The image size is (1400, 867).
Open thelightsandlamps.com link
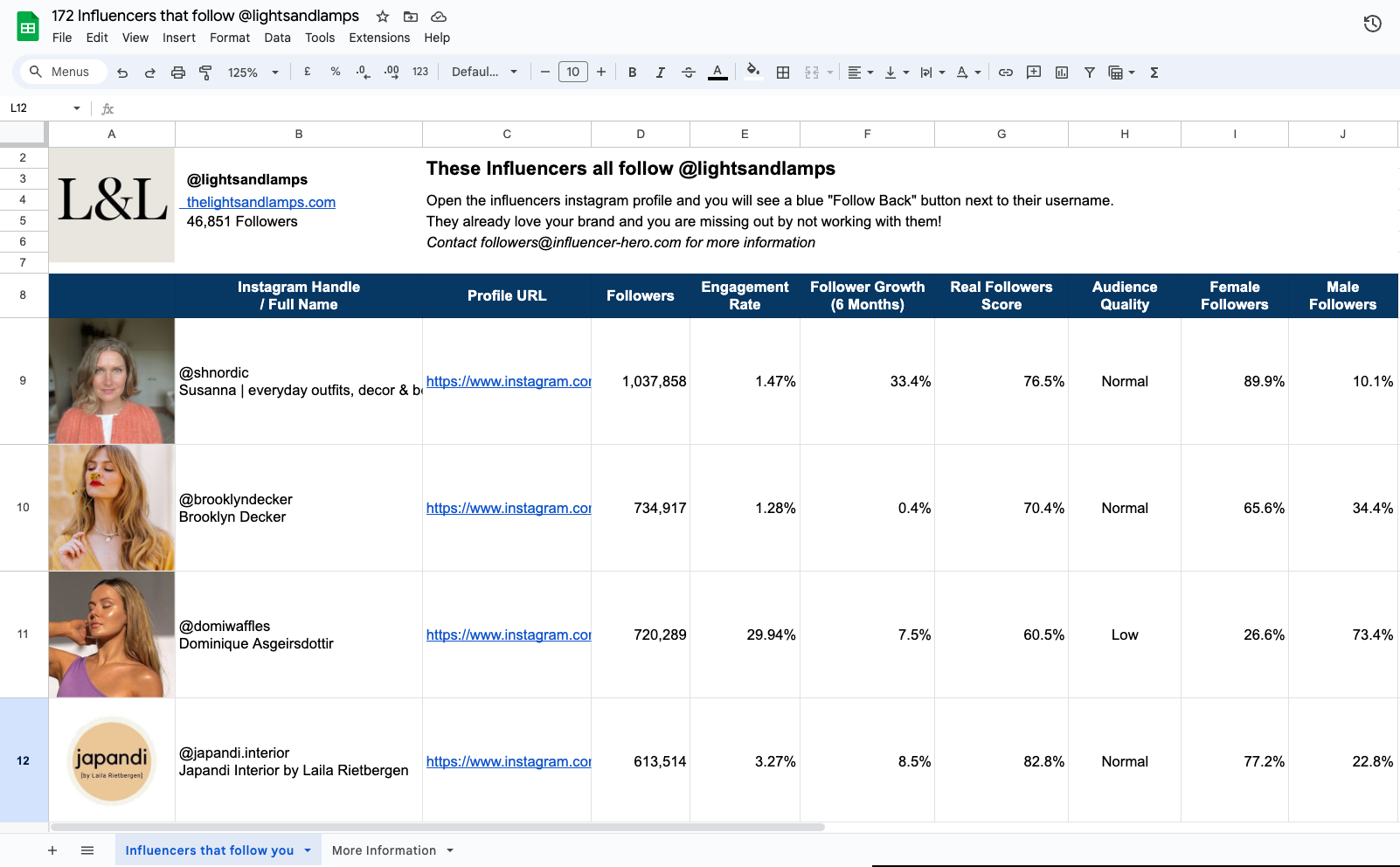tap(259, 202)
